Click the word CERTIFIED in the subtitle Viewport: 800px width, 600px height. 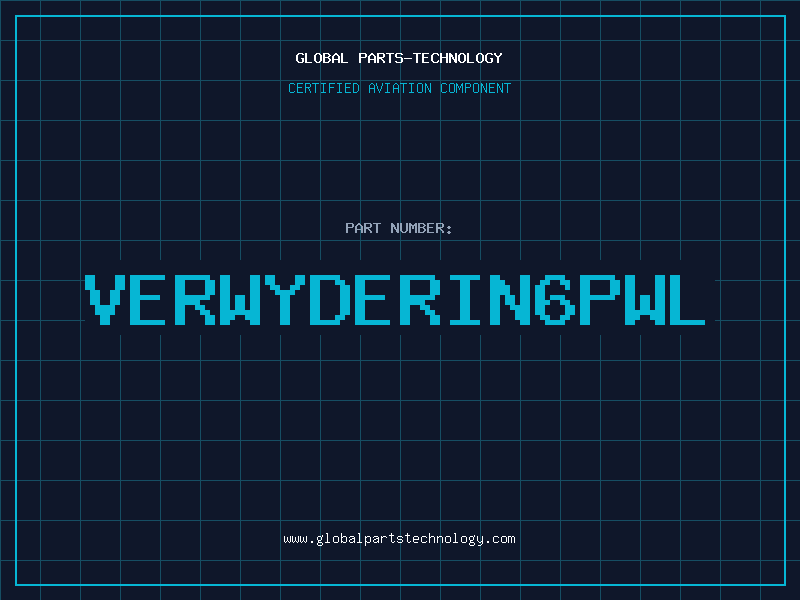pos(324,88)
